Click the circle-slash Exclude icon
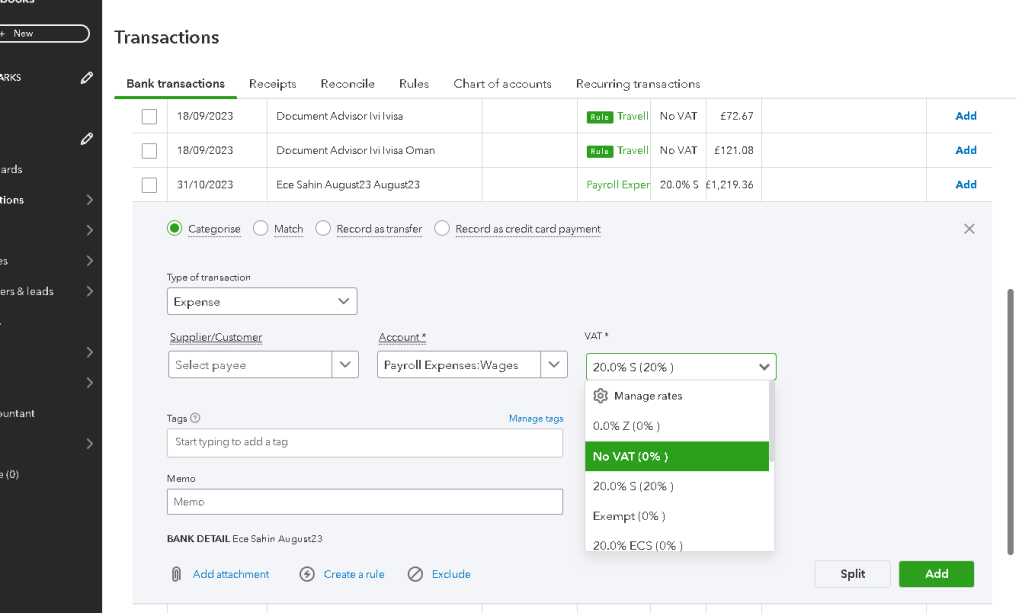This screenshot has height=613, width=1022. click(415, 574)
